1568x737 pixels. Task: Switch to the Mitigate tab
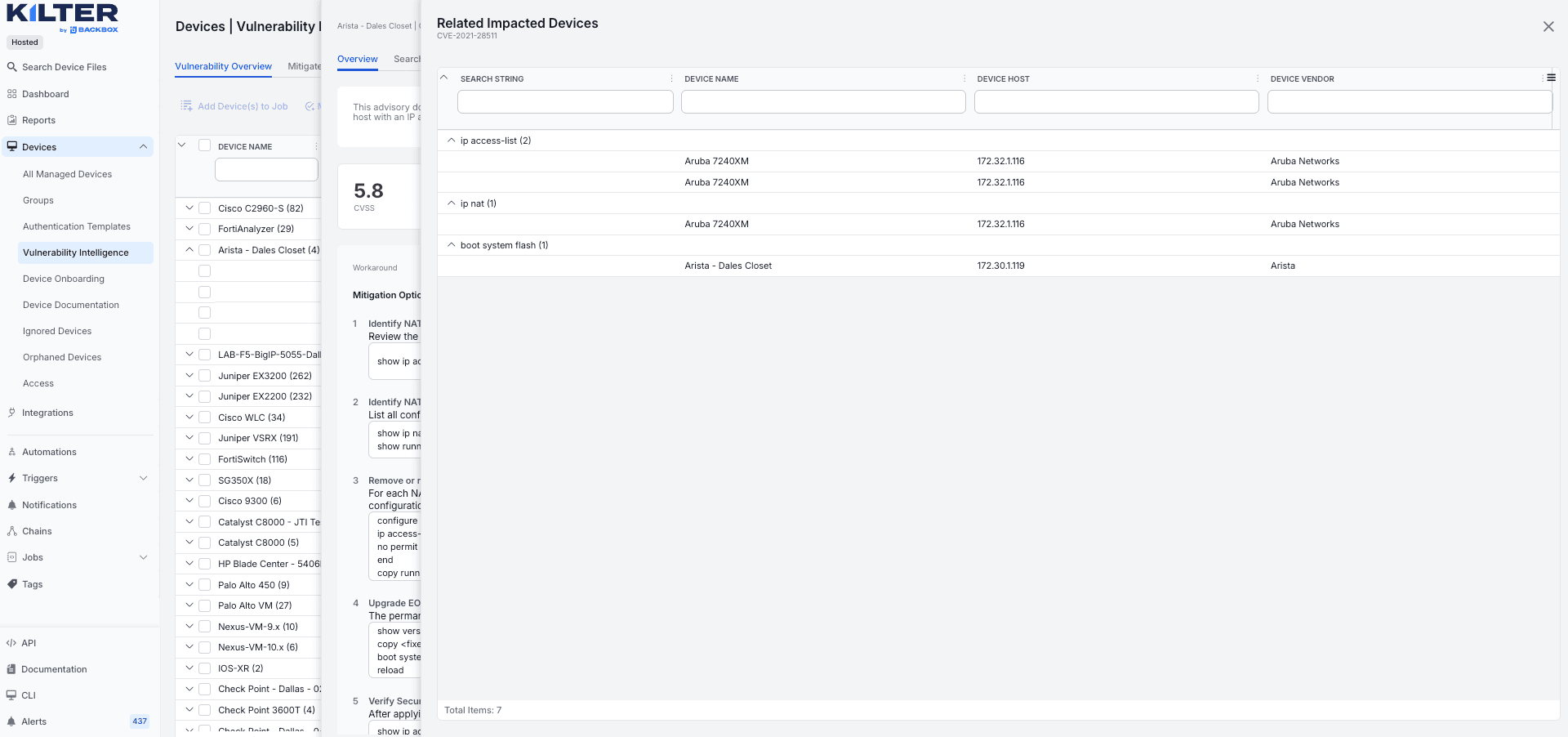click(305, 66)
